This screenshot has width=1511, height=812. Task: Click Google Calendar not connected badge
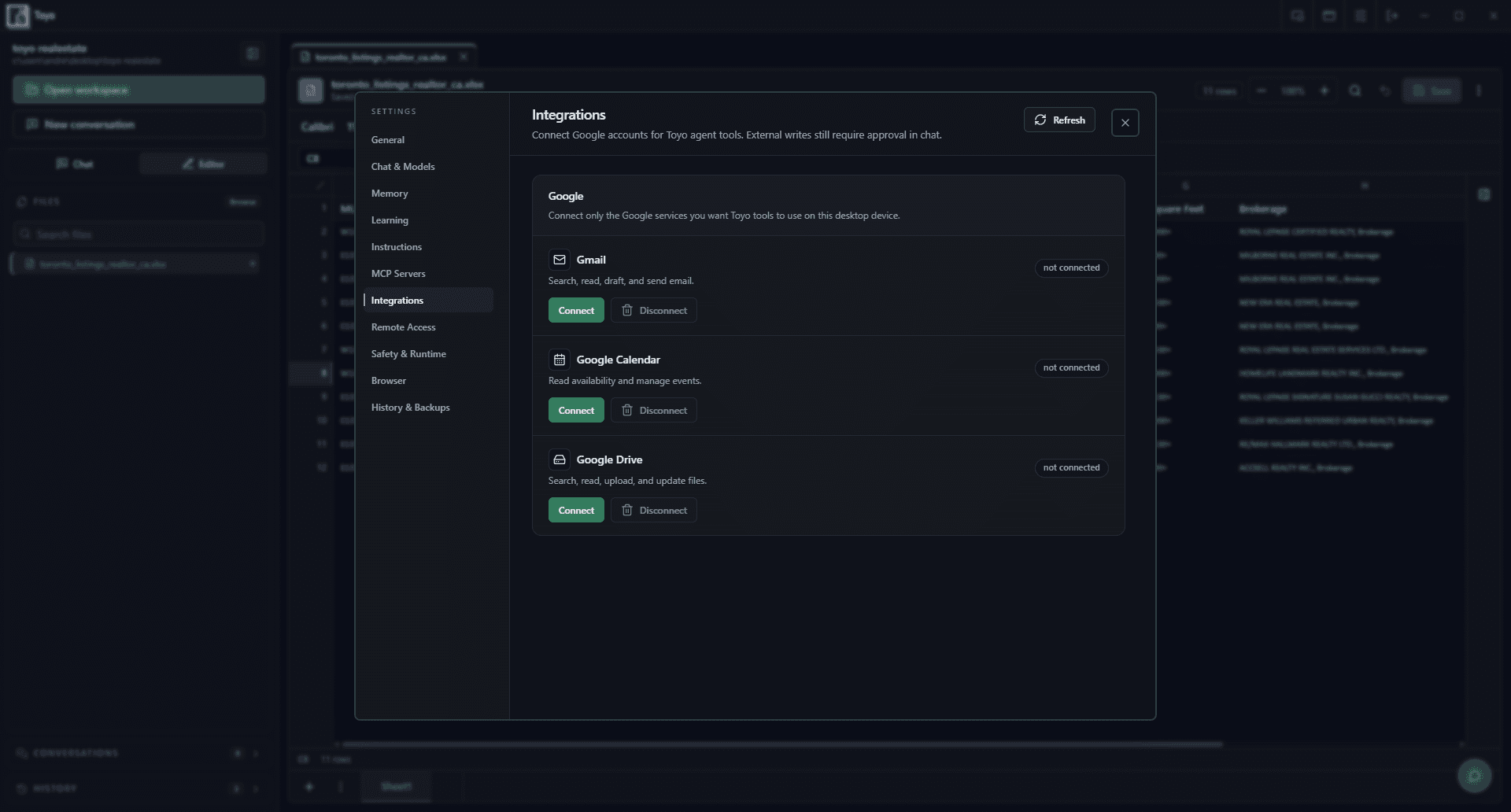click(x=1071, y=367)
